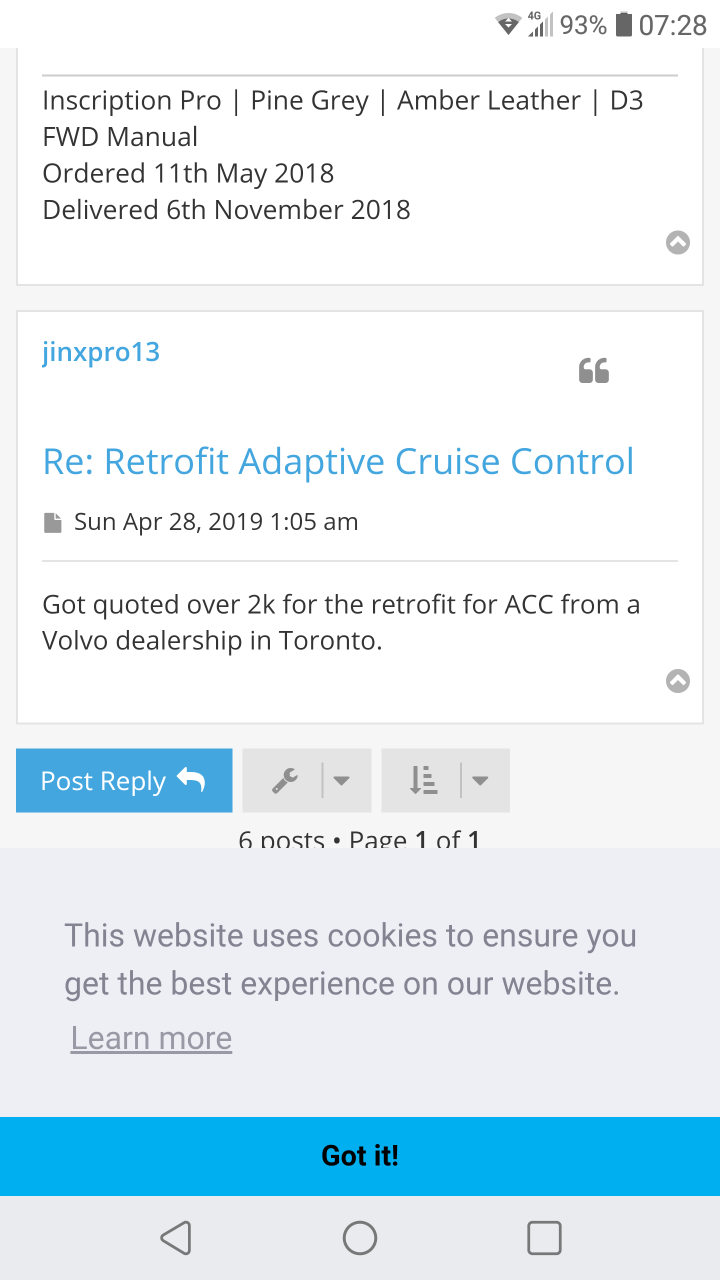Tap Android back navigation icon

point(176,1238)
